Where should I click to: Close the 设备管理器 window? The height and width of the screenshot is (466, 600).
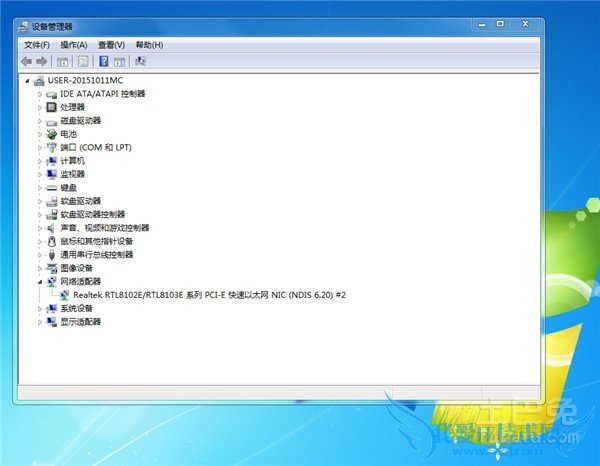coord(525,24)
